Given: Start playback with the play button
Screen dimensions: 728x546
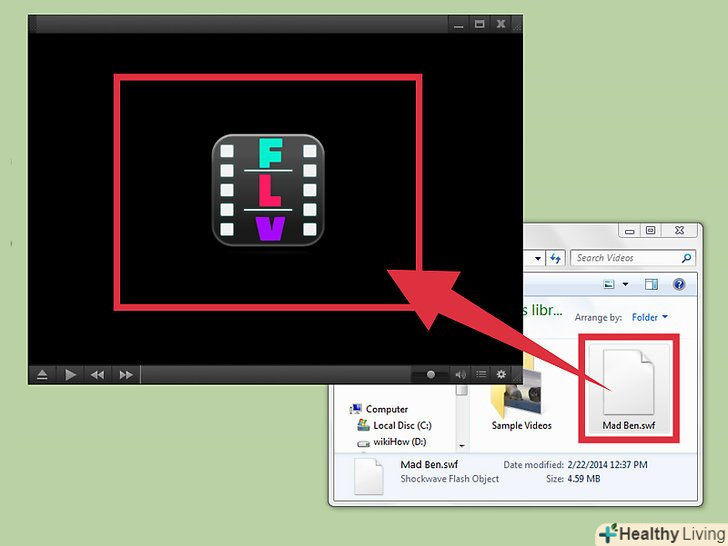Looking at the screenshot, I should tap(71, 374).
